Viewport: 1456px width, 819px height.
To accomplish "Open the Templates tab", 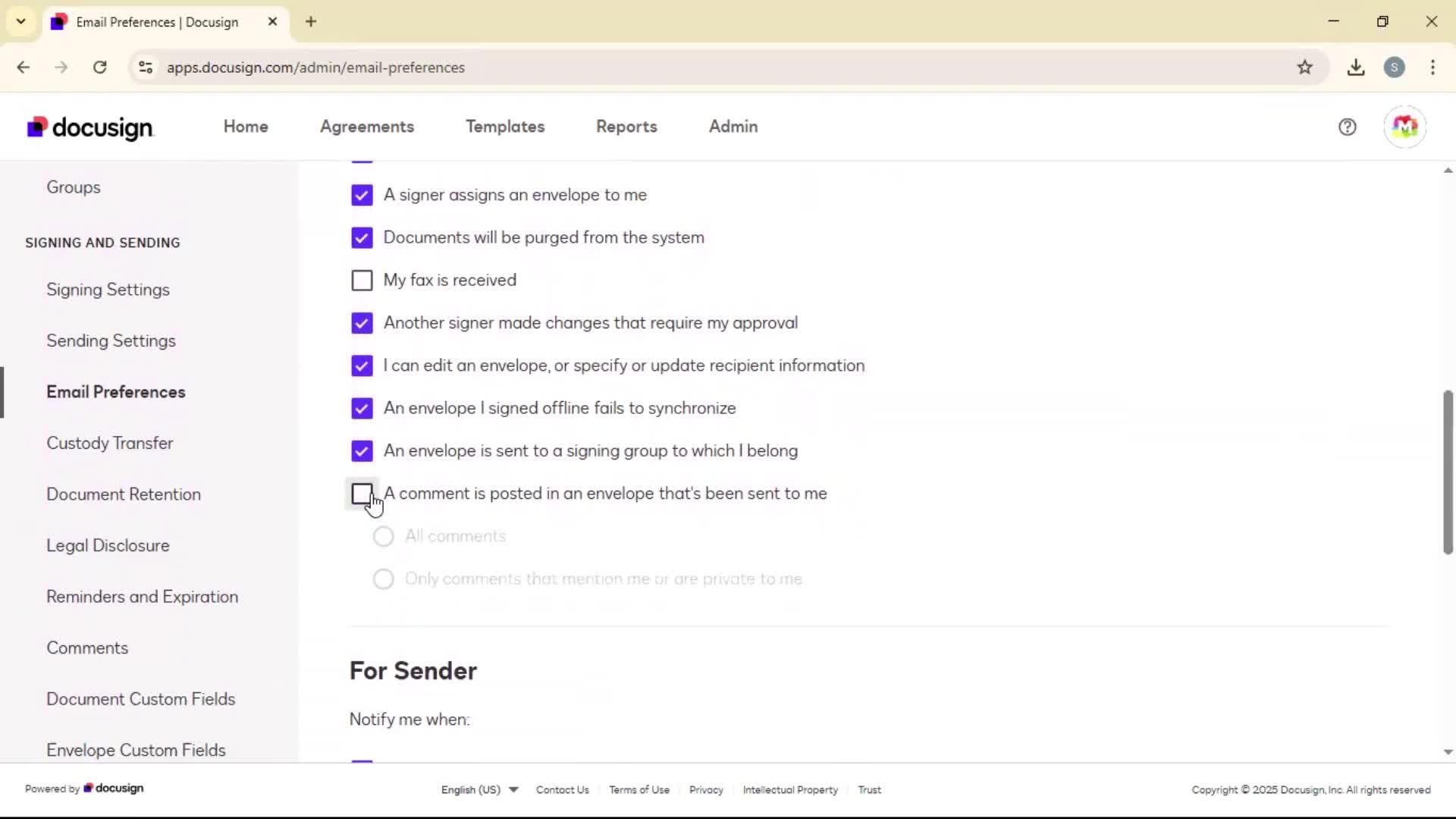I will (x=505, y=127).
